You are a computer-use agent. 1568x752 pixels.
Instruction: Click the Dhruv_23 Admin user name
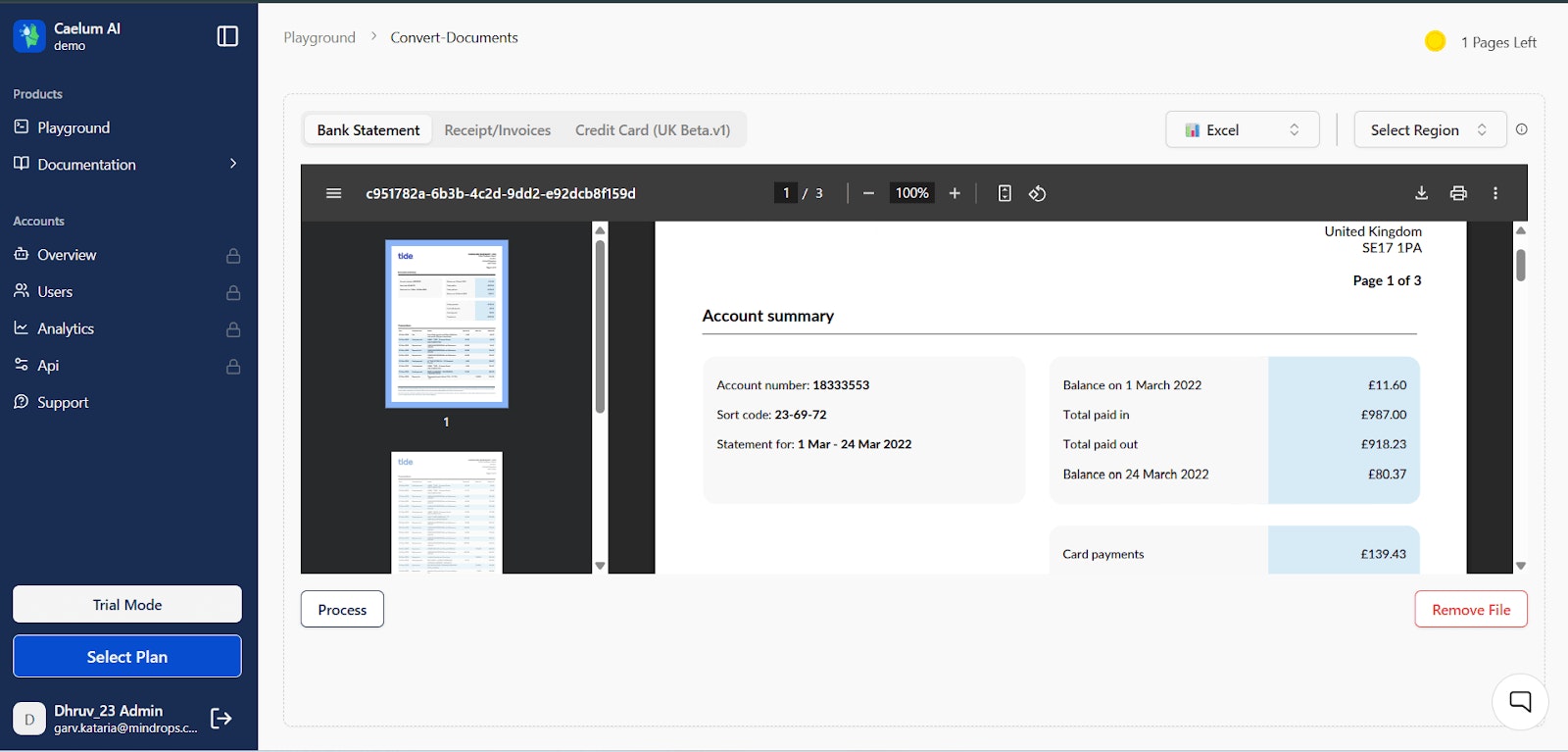click(x=109, y=711)
